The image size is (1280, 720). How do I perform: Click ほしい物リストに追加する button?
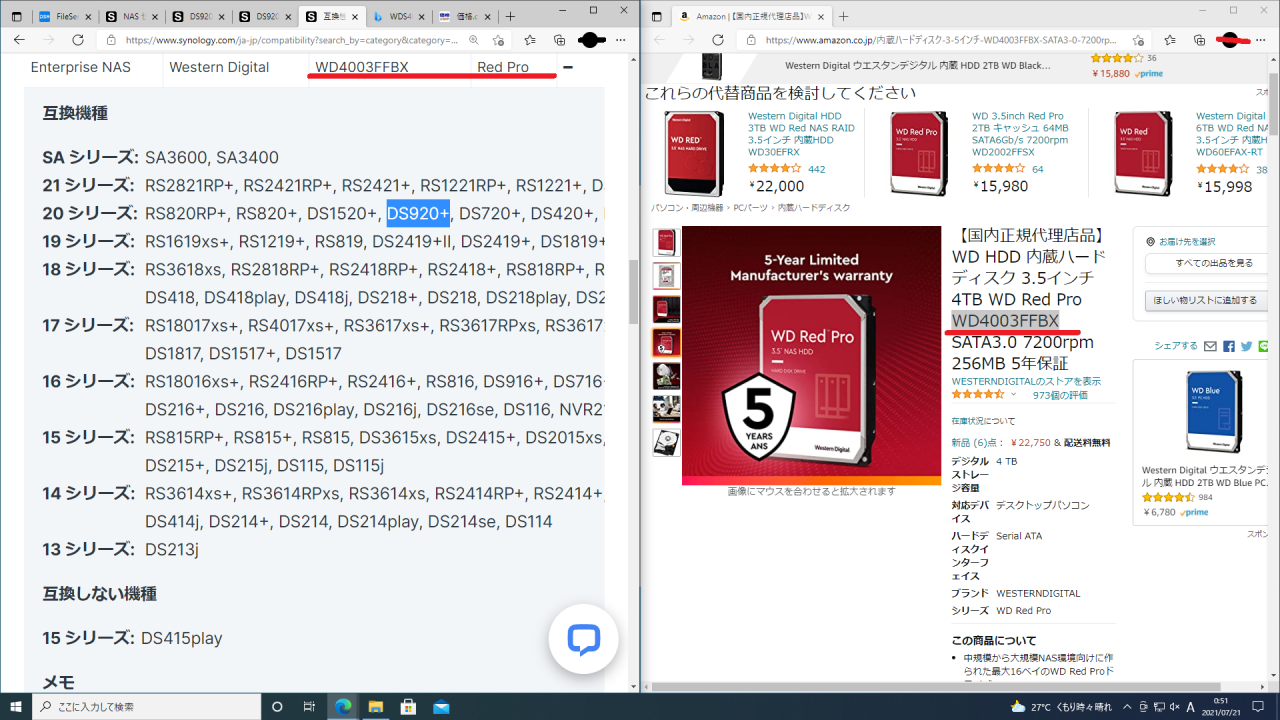click(x=1205, y=300)
